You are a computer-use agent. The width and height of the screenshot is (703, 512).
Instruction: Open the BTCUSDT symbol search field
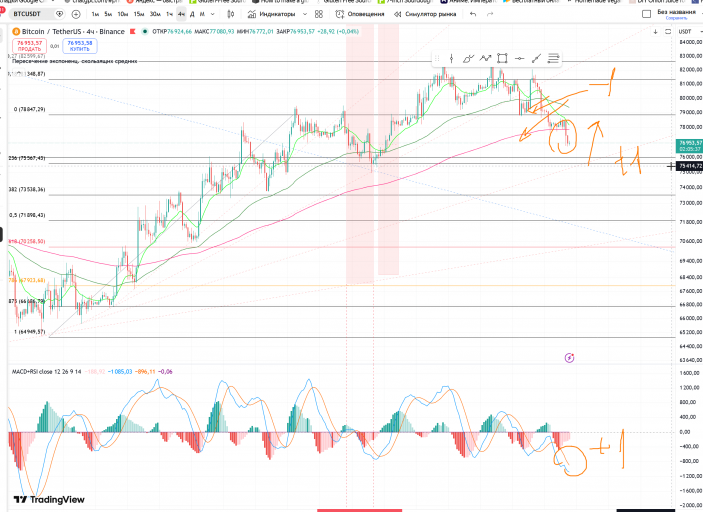tap(27, 14)
